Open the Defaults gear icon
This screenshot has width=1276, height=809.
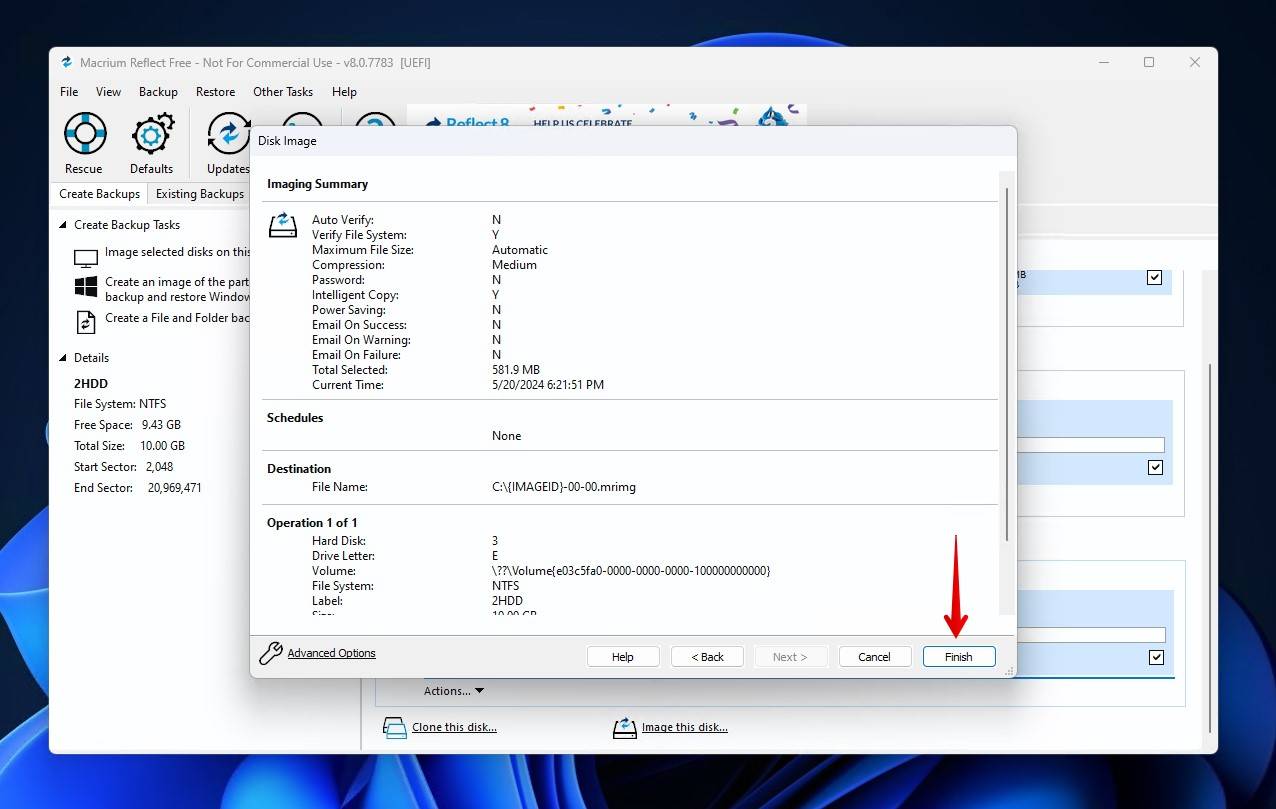[x=152, y=133]
